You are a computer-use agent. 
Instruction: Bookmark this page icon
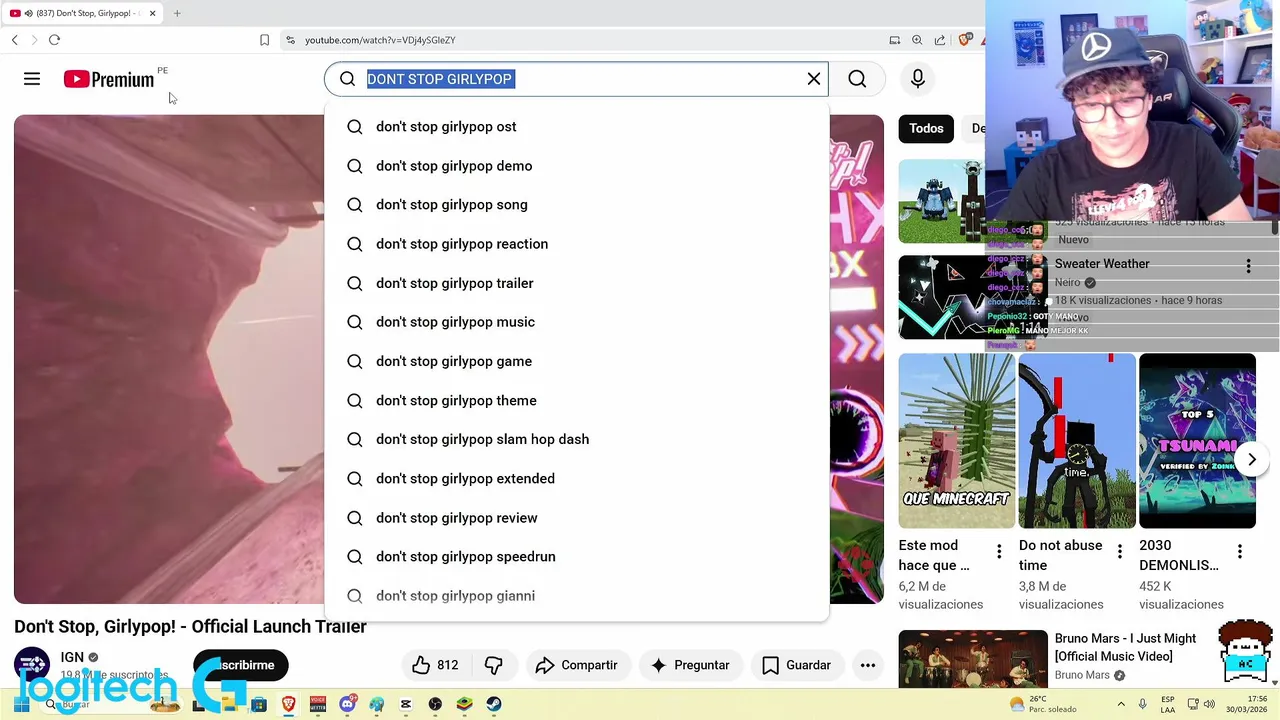264,40
